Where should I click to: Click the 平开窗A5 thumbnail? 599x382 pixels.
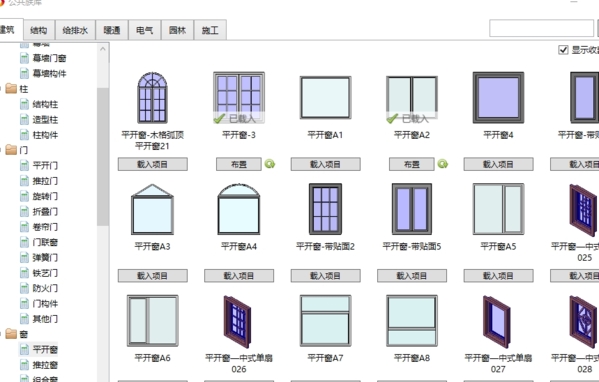498,209
